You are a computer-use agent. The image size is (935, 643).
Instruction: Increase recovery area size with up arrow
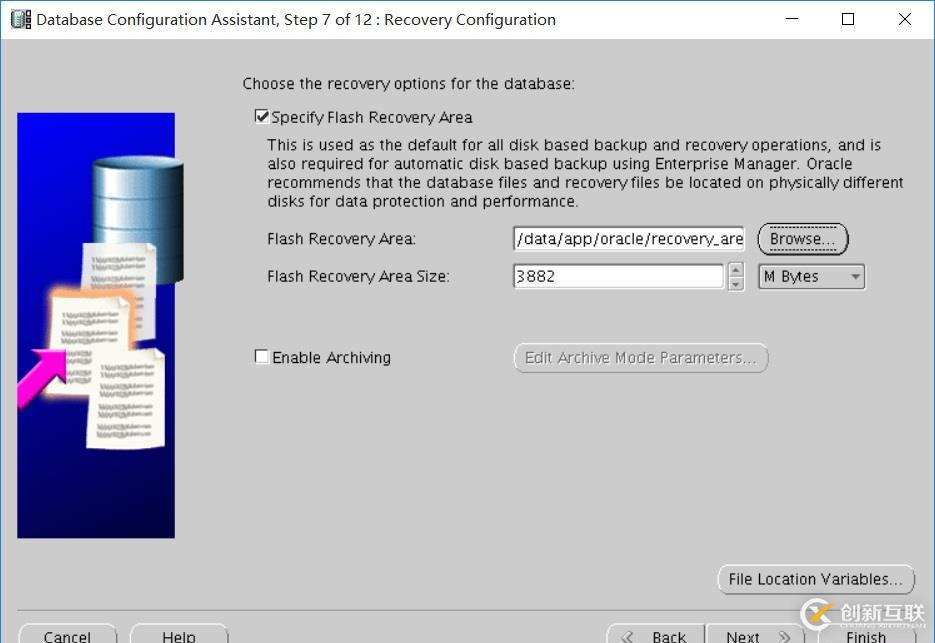736,270
